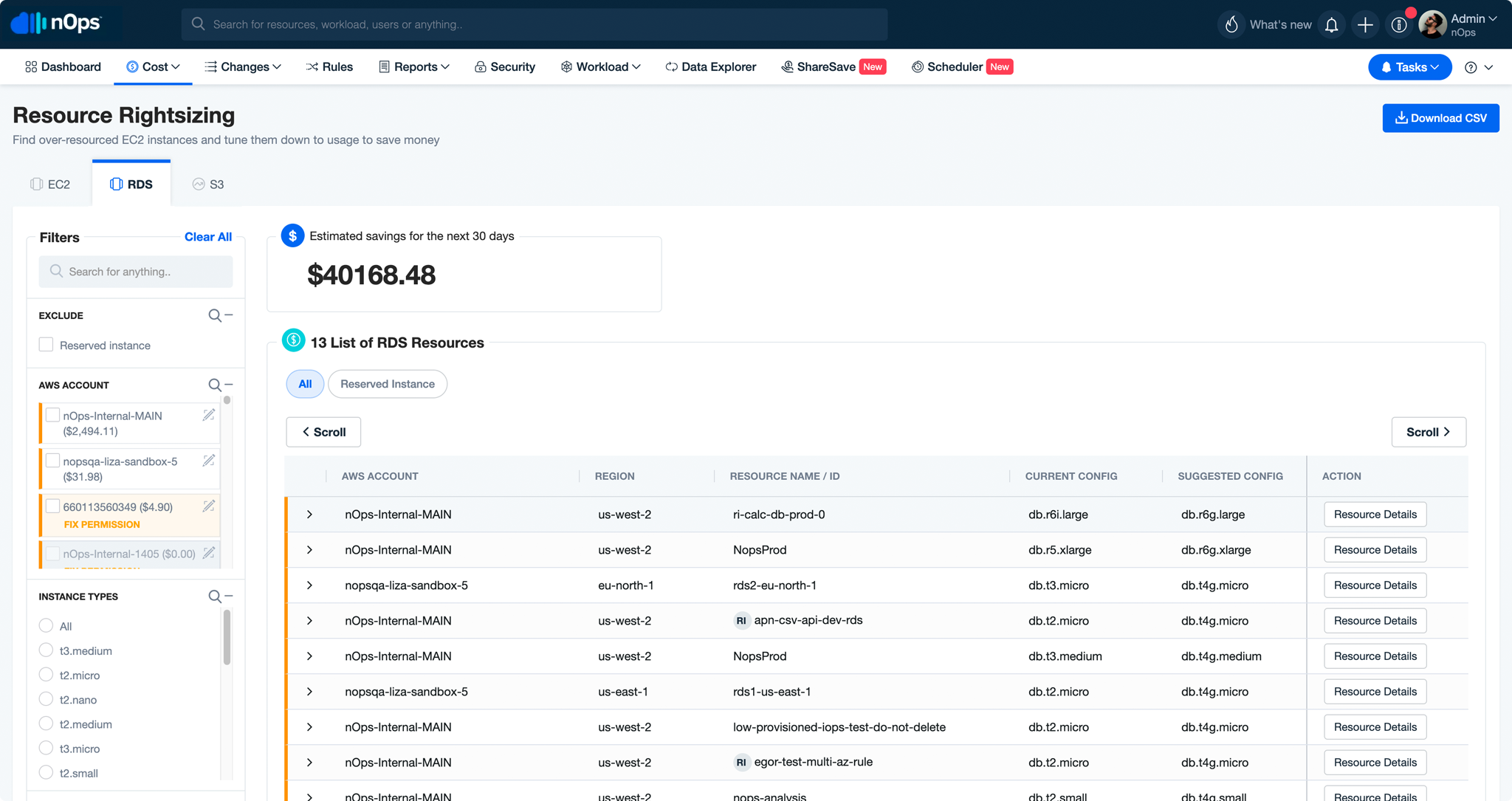Click the What's new flame icon
Screen dimensions: 1512x801
point(1231,24)
